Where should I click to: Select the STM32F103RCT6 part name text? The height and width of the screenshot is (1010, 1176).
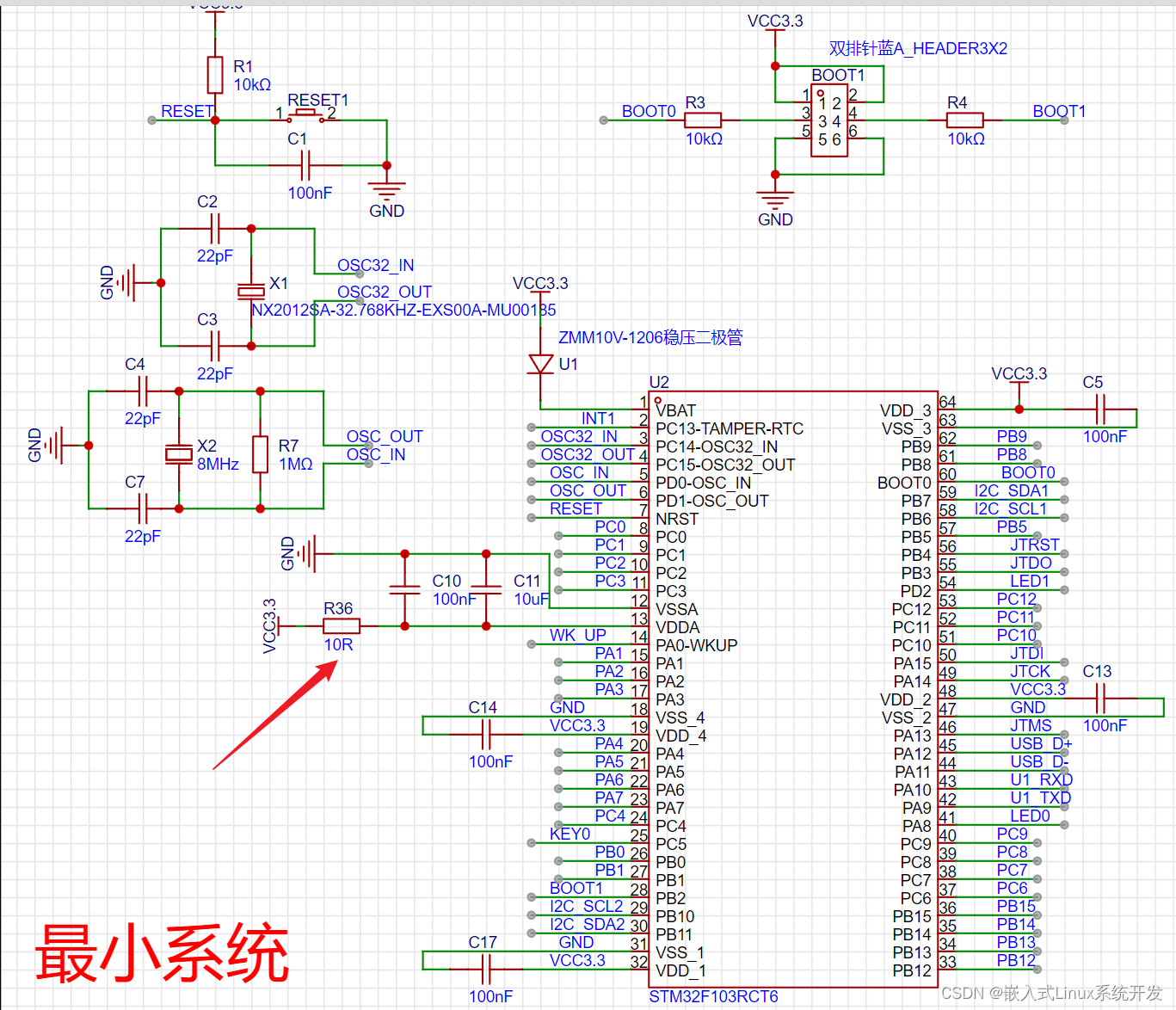[x=713, y=996]
